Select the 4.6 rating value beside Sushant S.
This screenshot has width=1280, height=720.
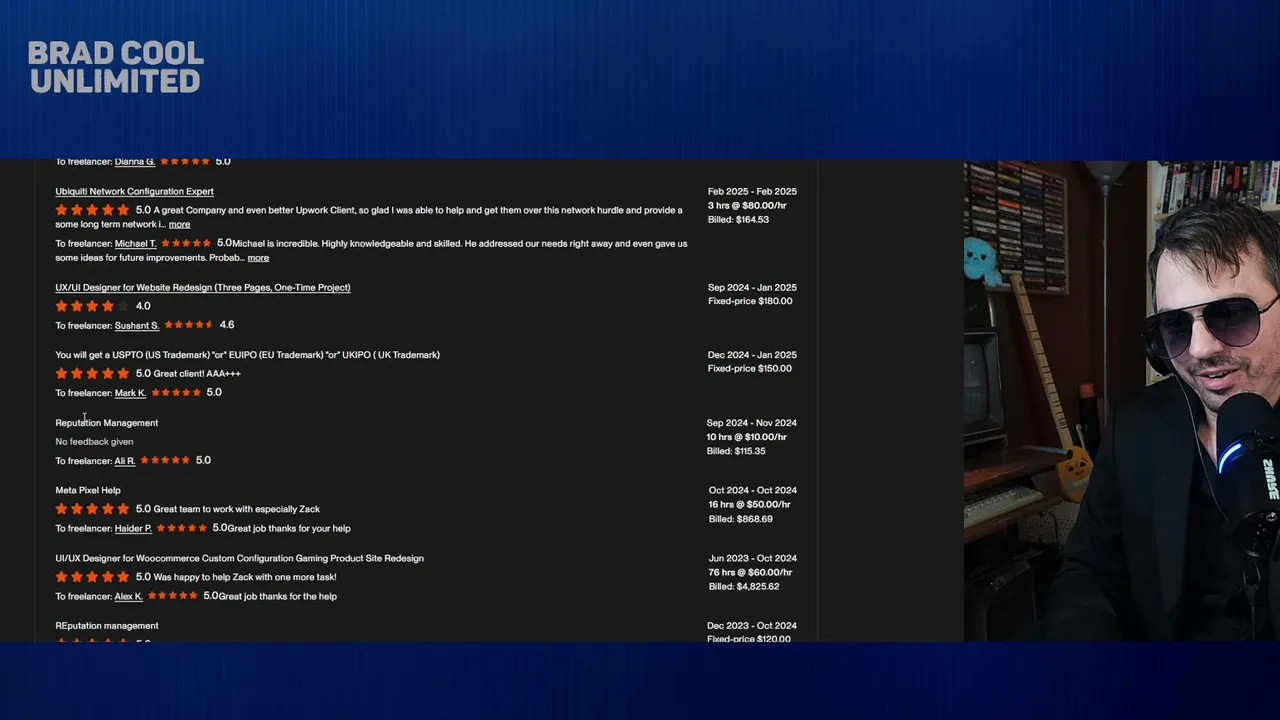click(x=227, y=325)
